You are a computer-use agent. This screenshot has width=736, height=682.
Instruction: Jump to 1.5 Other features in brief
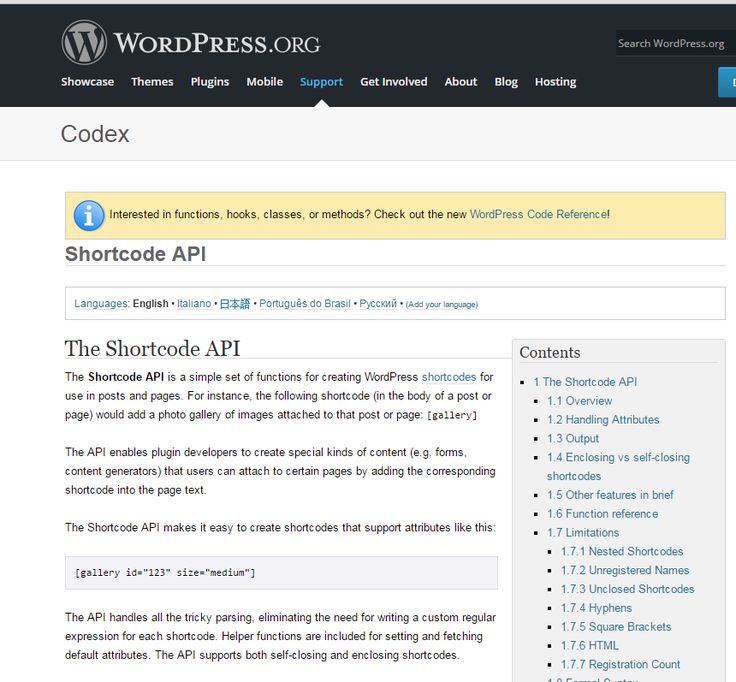[x=610, y=495]
